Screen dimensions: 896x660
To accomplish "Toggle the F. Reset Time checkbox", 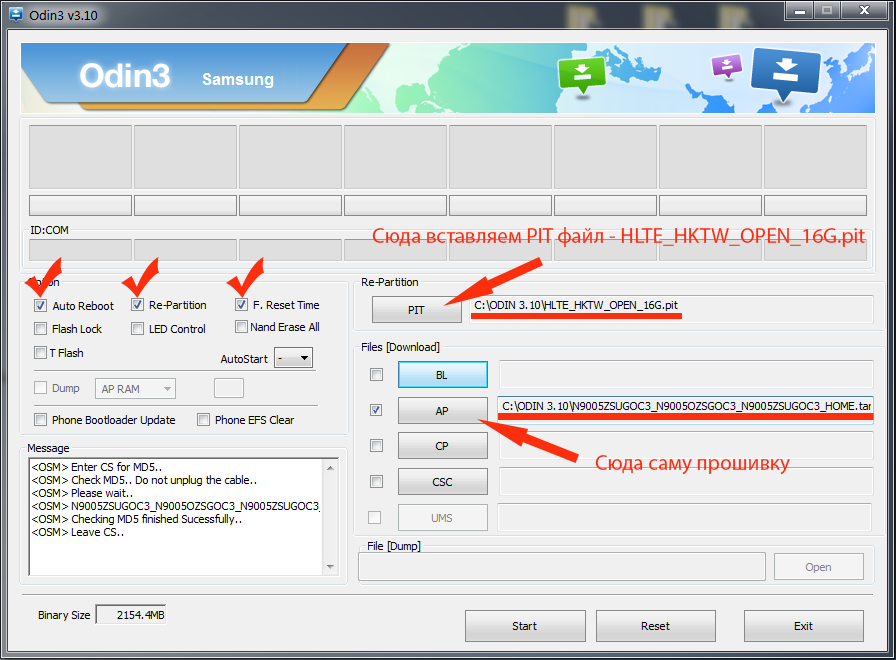I will coord(242,304).
